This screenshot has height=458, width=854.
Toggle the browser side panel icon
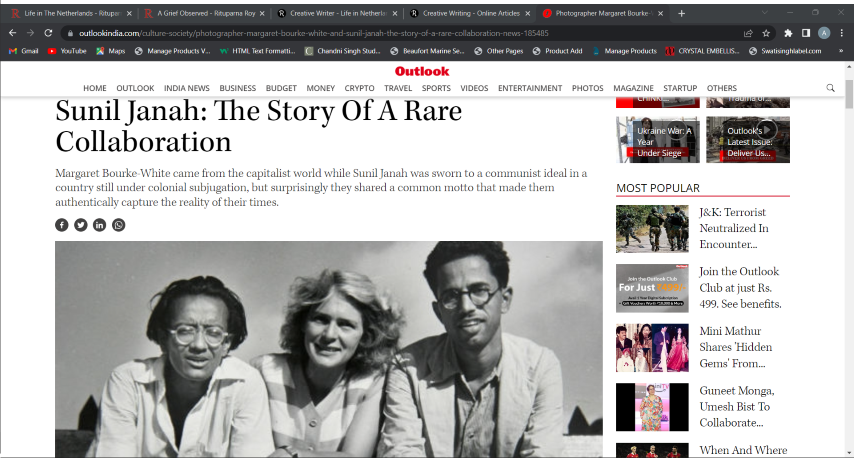click(x=806, y=33)
